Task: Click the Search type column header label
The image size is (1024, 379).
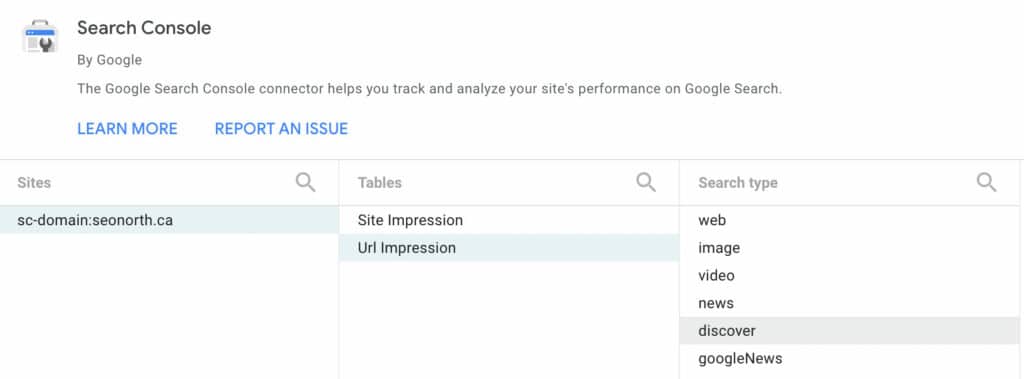Action: tap(738, 182)
